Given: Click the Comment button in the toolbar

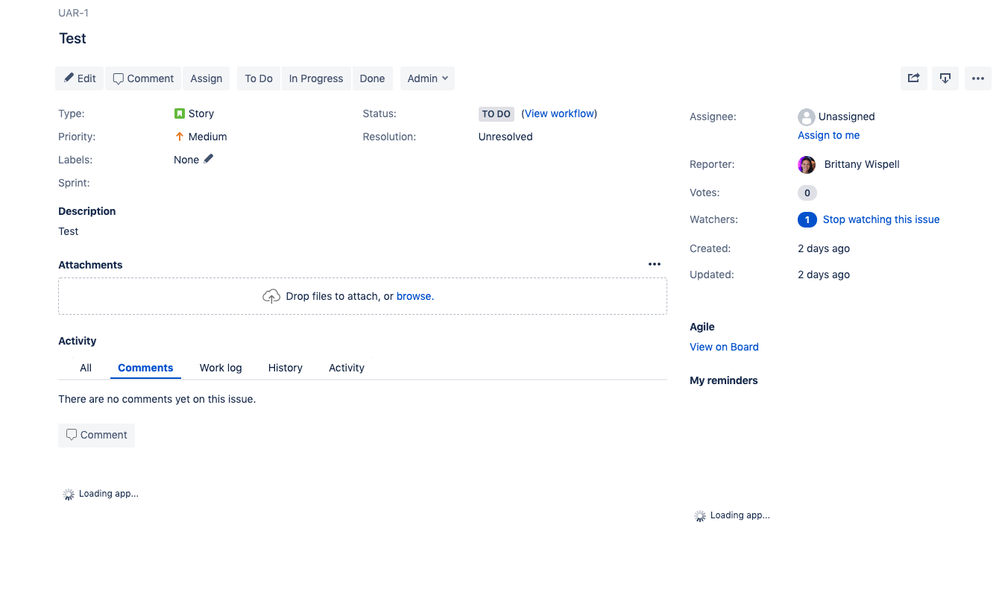Looking at the screenshot, I should pyautogui.click(x=143, y=78).
